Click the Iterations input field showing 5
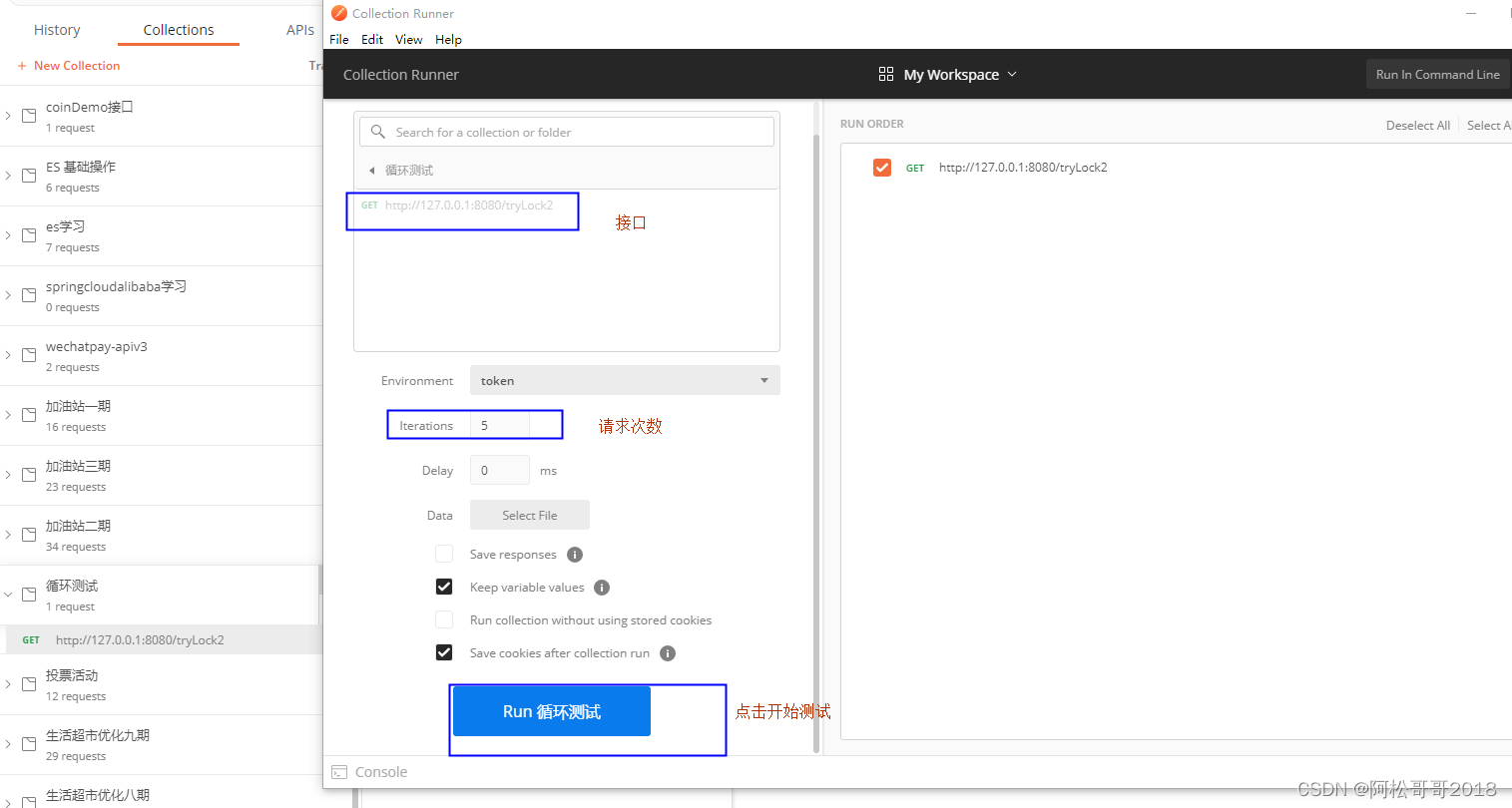 click(500, 425)
